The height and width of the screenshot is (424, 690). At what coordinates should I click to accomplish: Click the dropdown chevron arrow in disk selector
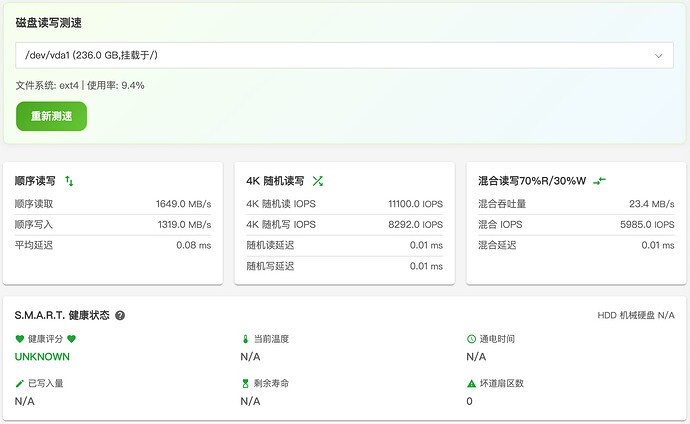[658, 56]
